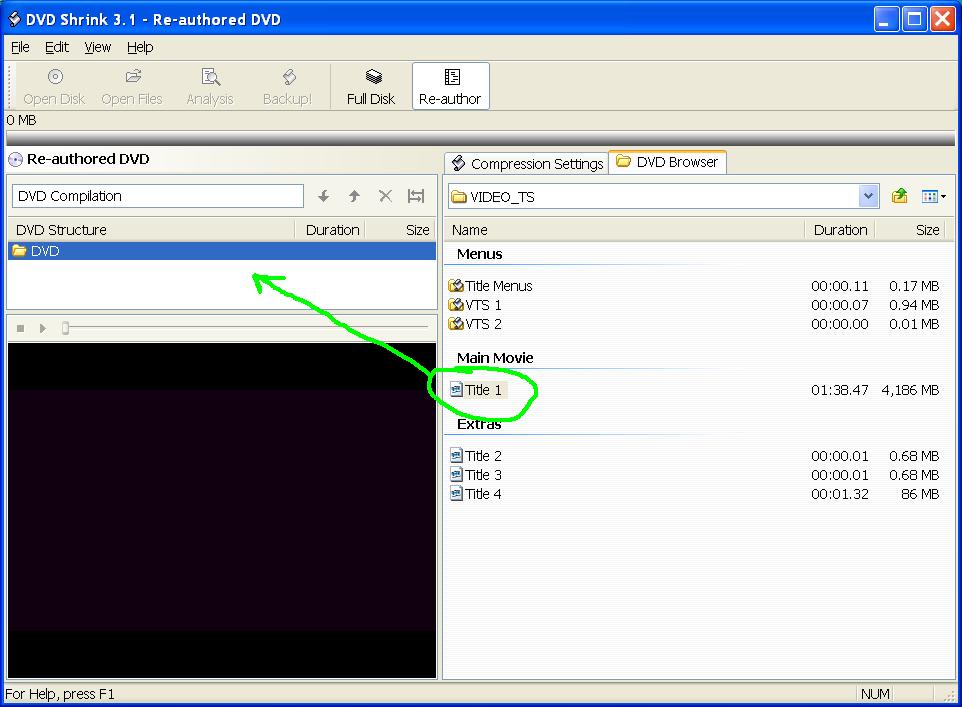962x707 pixels.
Task: Click the DVD Shrink title bar icon
Action: coord(14,20)
